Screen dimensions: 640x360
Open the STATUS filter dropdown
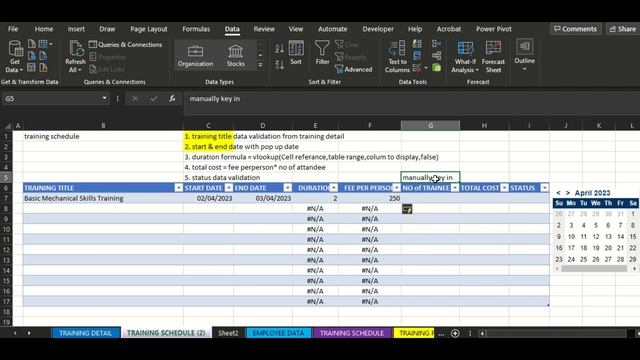544,188
